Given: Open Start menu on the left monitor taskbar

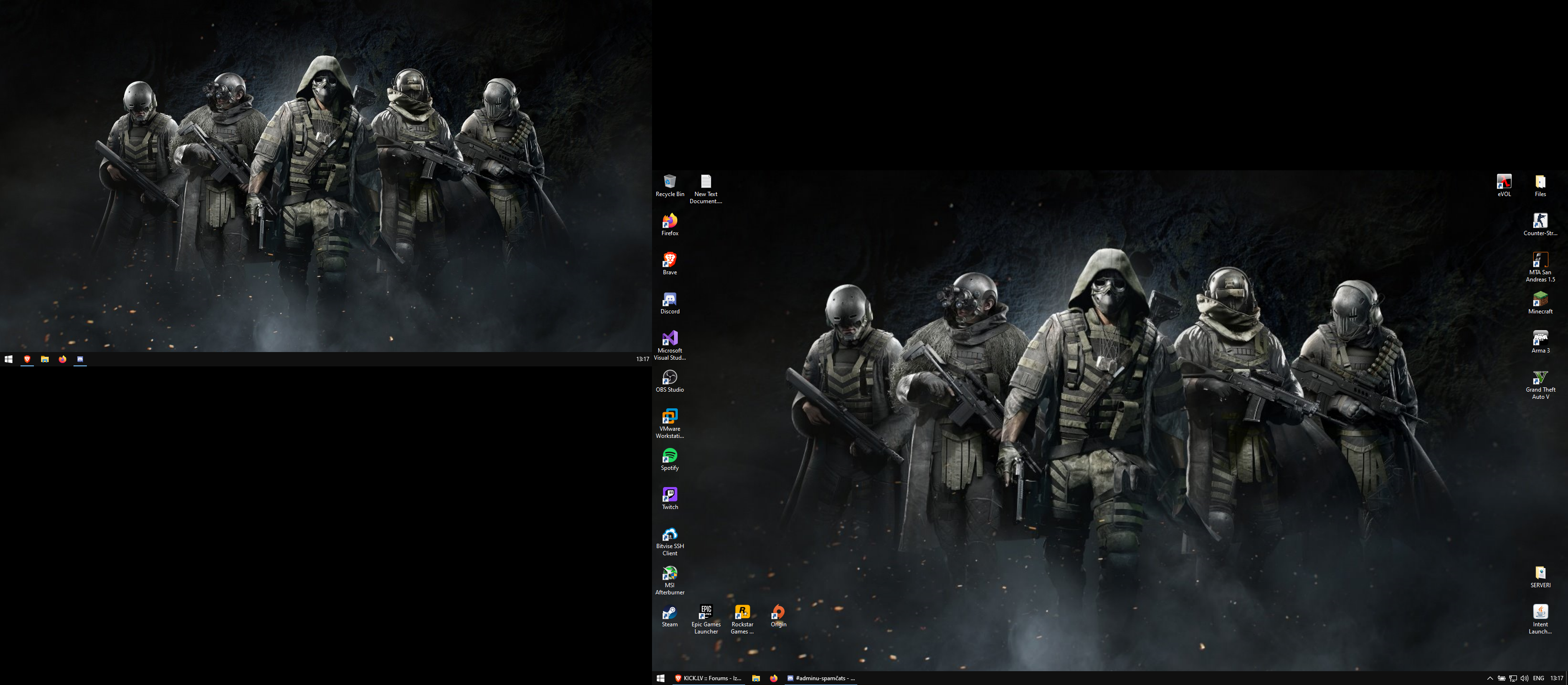Looking at the screenshot, I should click(9, 359).
